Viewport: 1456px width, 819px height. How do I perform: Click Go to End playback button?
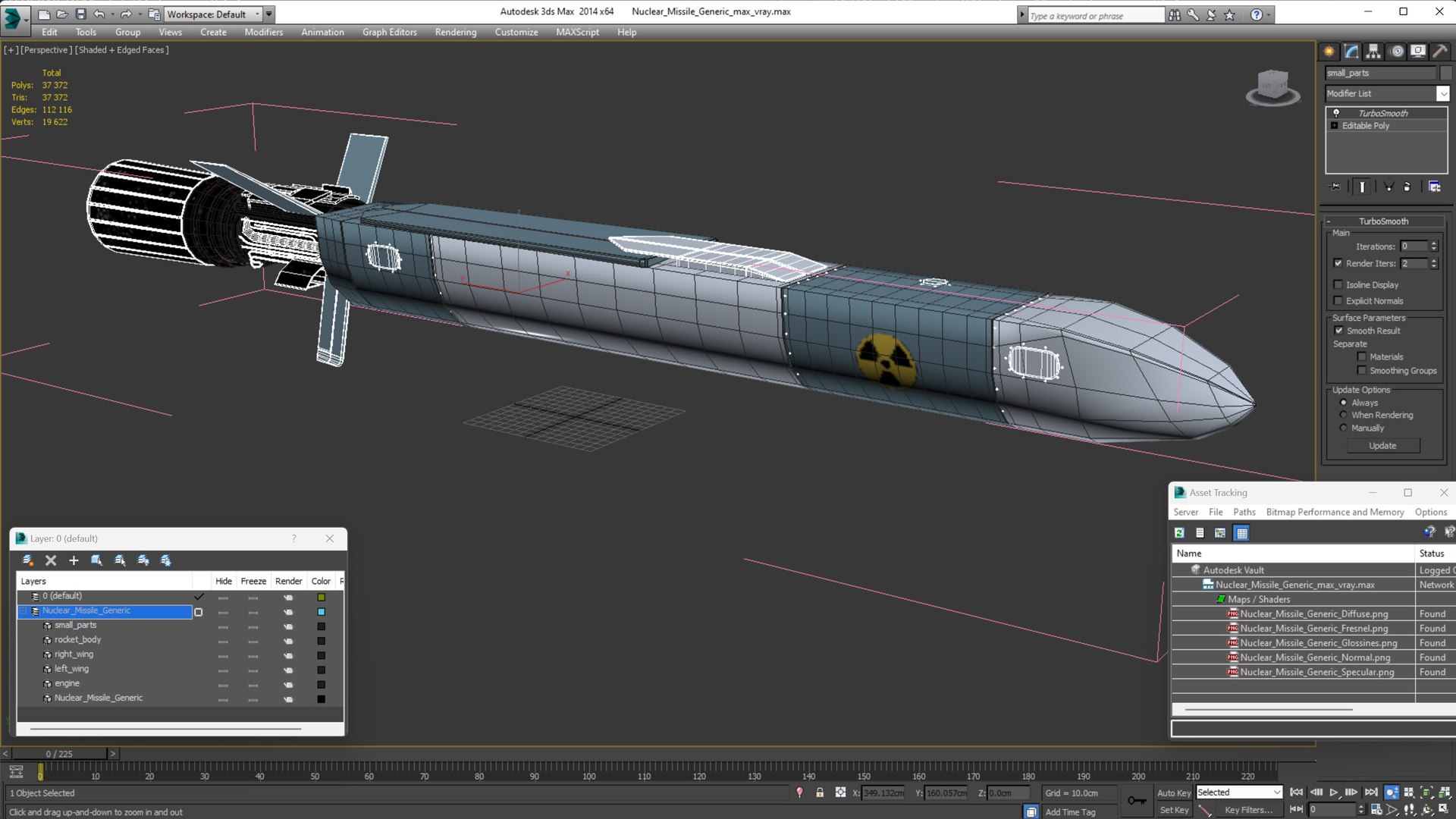coord(1371,792)
